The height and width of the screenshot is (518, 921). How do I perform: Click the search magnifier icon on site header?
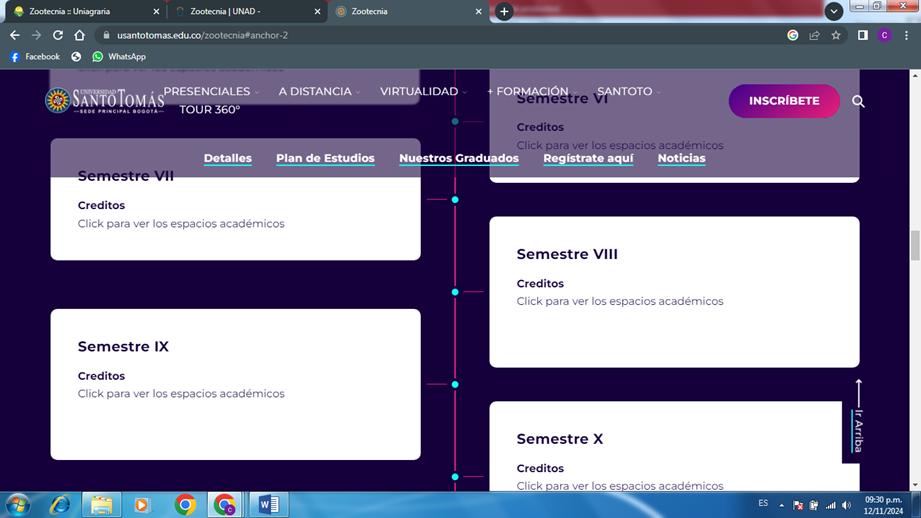[x=858, y=101]
